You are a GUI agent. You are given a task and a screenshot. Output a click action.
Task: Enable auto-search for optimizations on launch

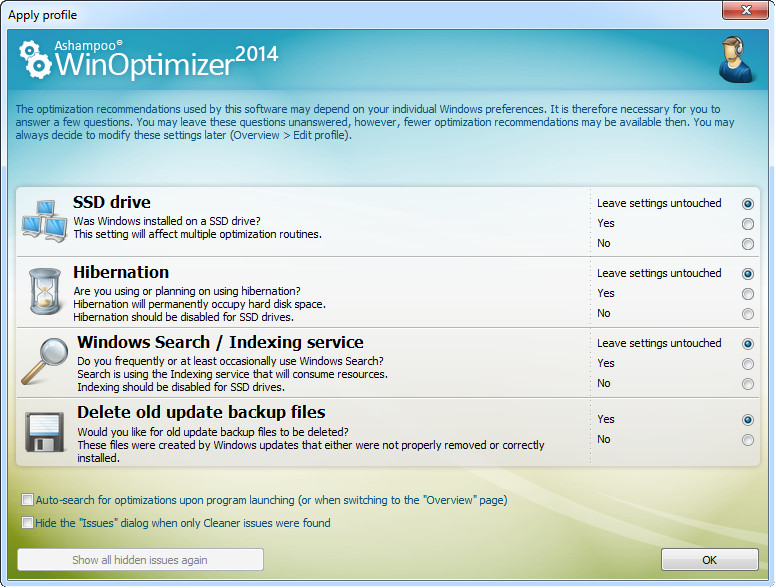(26, 500)
